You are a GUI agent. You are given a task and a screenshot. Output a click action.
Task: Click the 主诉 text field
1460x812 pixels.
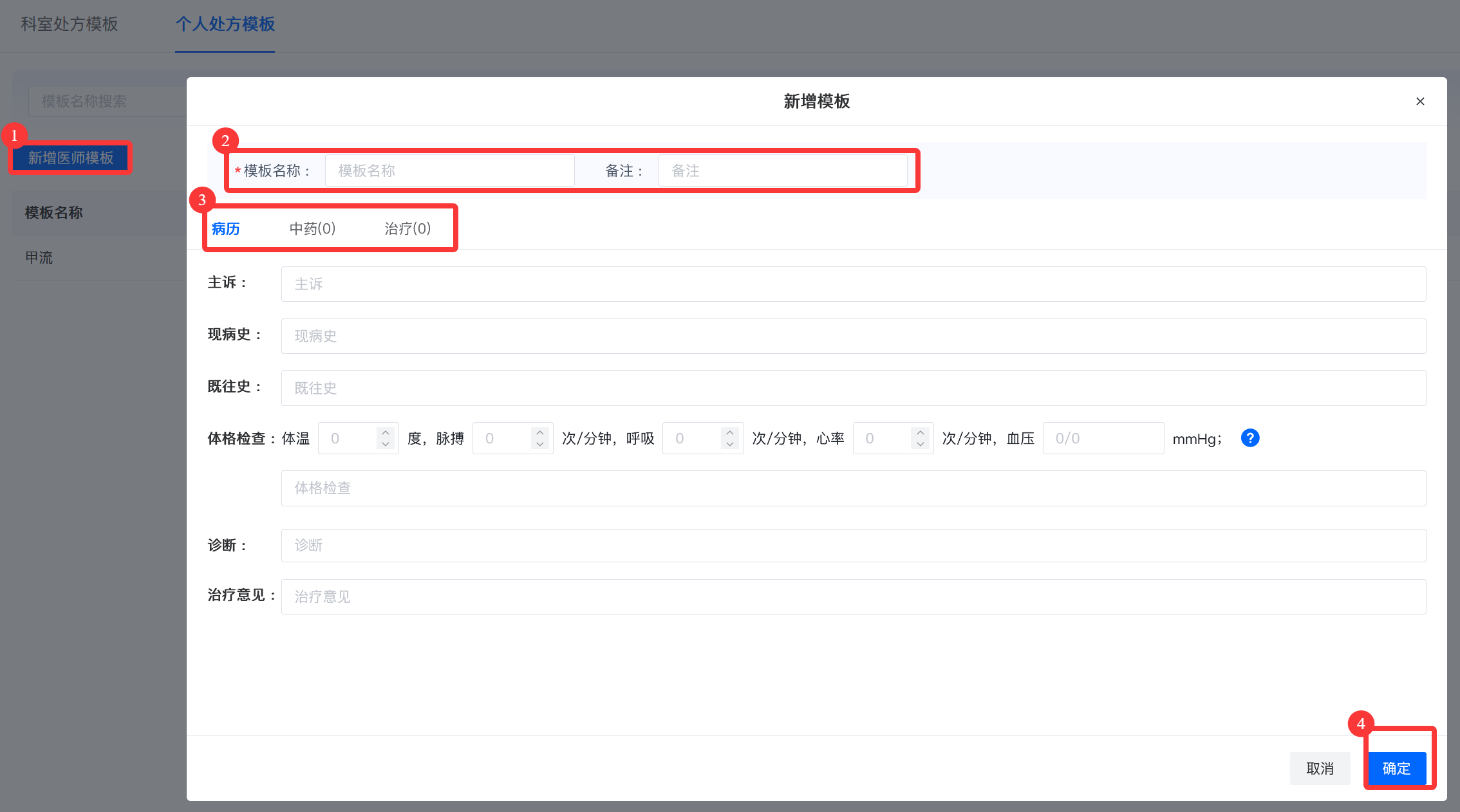point(853,284)
